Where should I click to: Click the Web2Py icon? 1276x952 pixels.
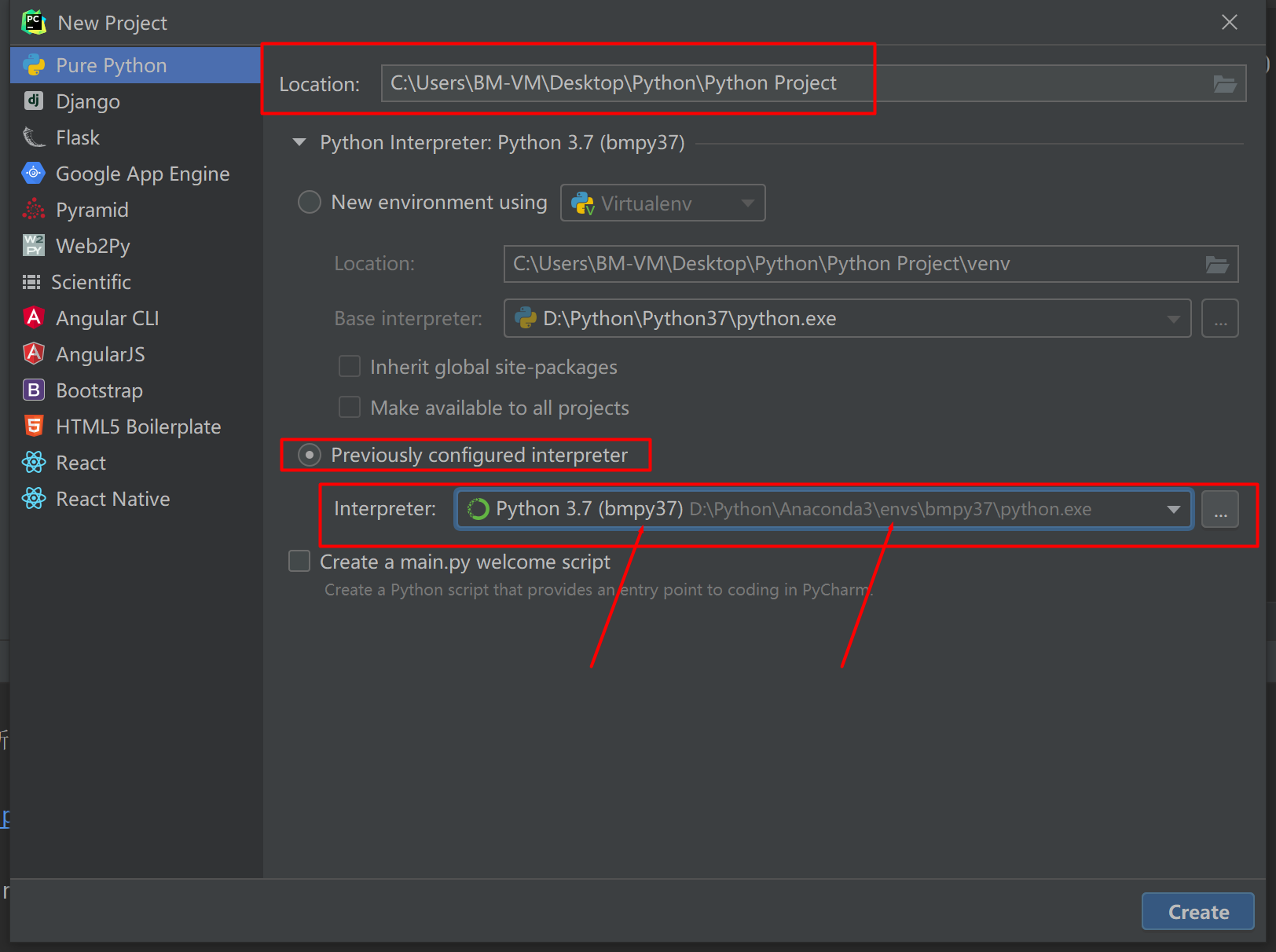point(34,245)
